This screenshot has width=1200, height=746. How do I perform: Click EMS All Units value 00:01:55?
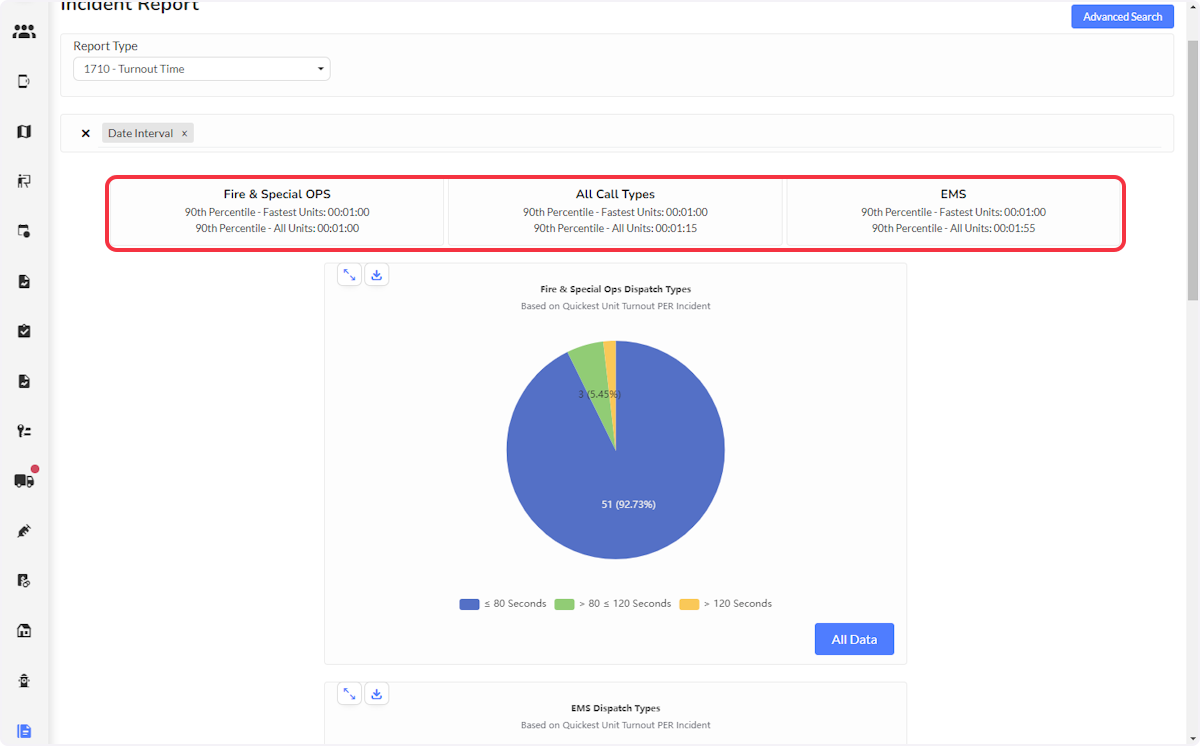(1015, 228)
